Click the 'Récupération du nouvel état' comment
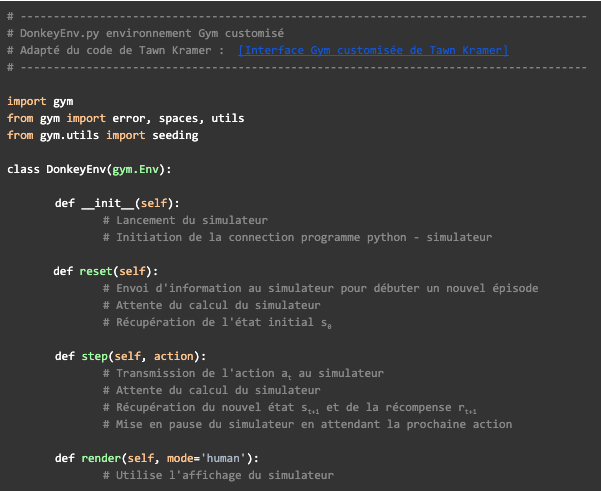The image size is (601, 491). [292, 407]
